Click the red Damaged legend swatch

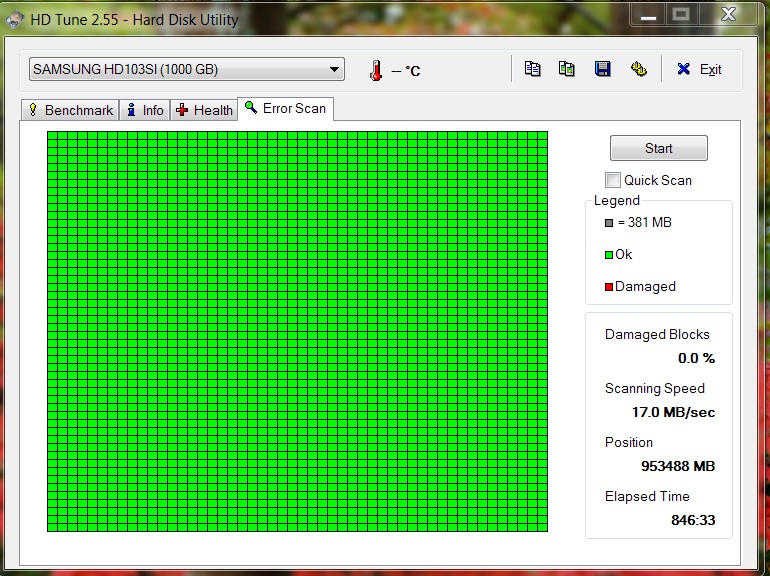click(609, 287)
